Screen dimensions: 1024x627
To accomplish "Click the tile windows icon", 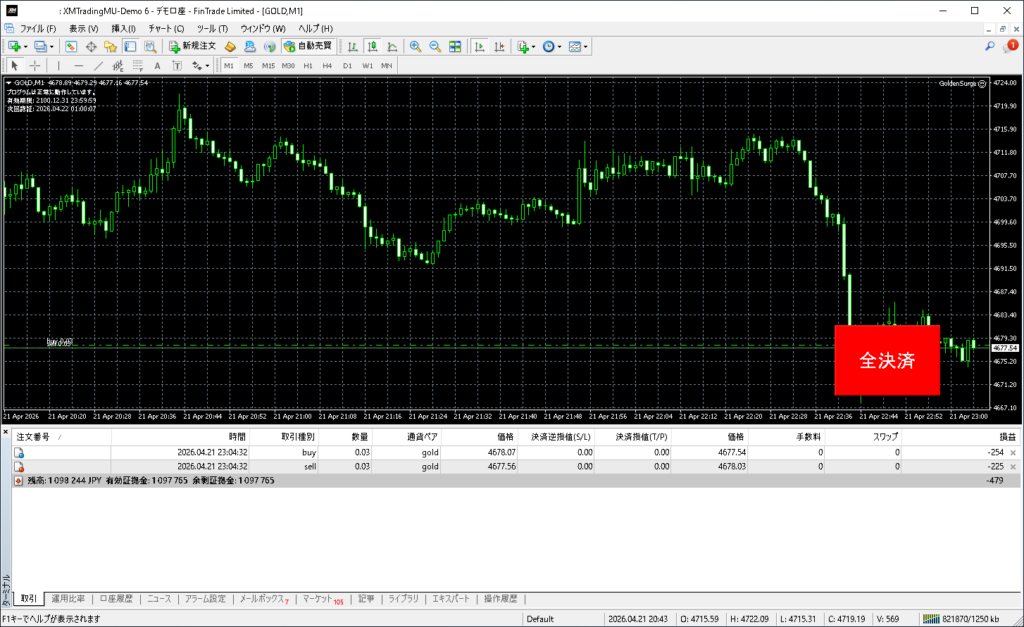I will (455, 46).
